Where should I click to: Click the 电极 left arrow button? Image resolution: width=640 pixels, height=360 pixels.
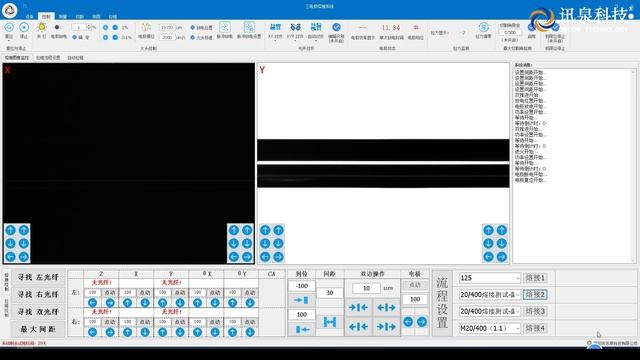click(x=408, y=322)
